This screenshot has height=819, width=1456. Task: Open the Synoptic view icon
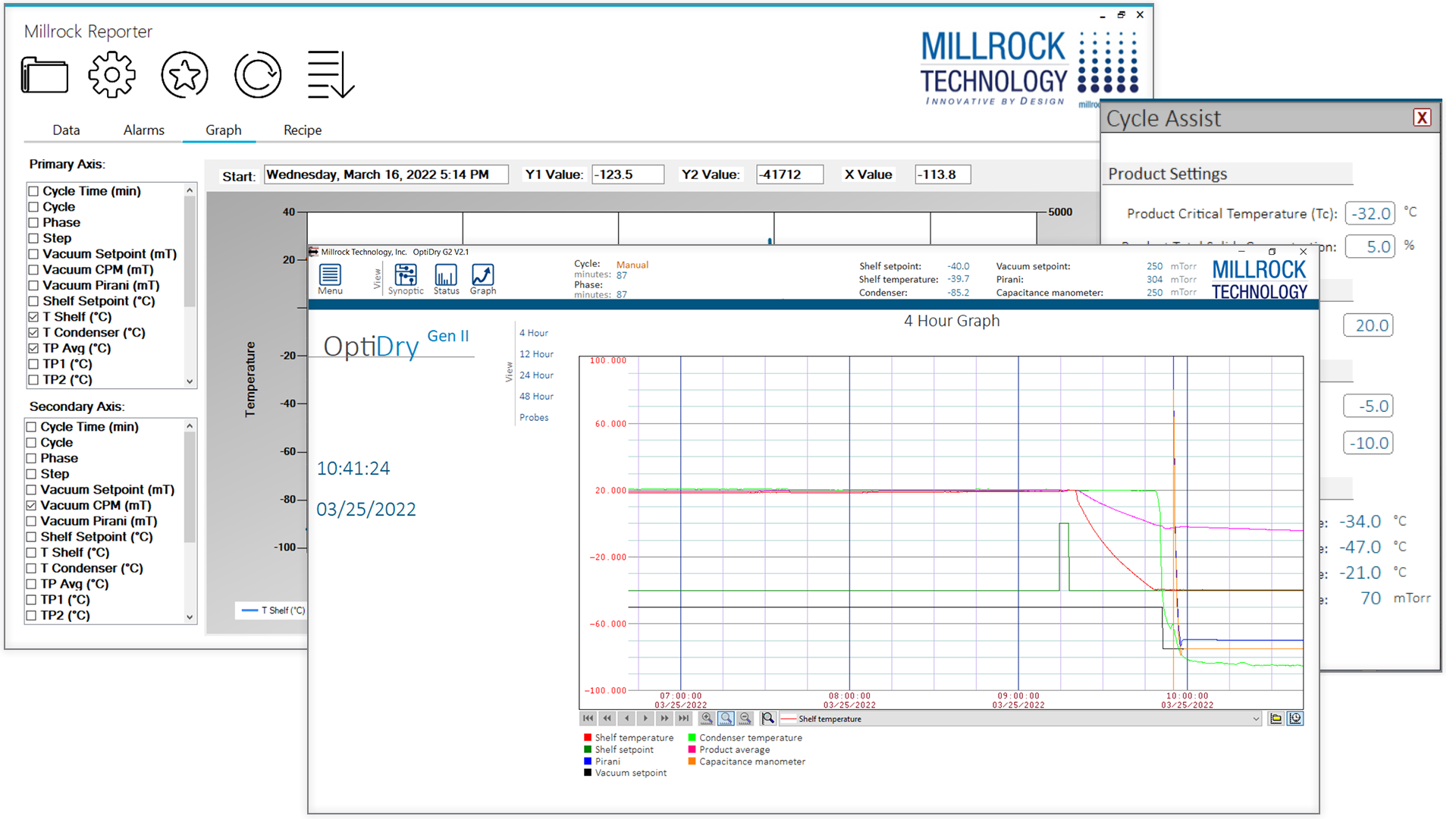click(x=406, y=279)
